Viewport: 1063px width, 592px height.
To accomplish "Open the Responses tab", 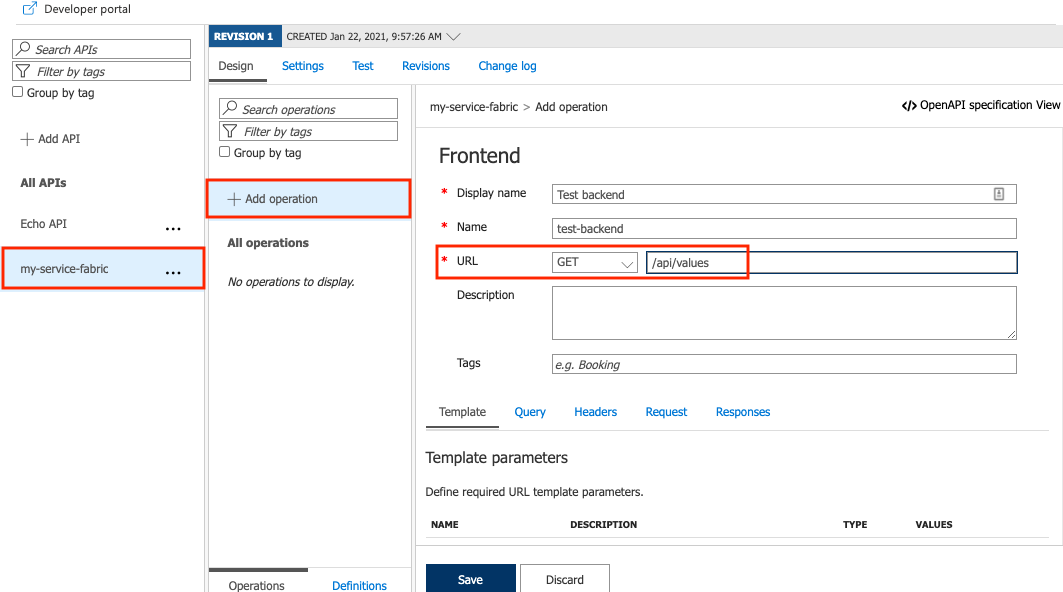I will click(x=743, y=411).
